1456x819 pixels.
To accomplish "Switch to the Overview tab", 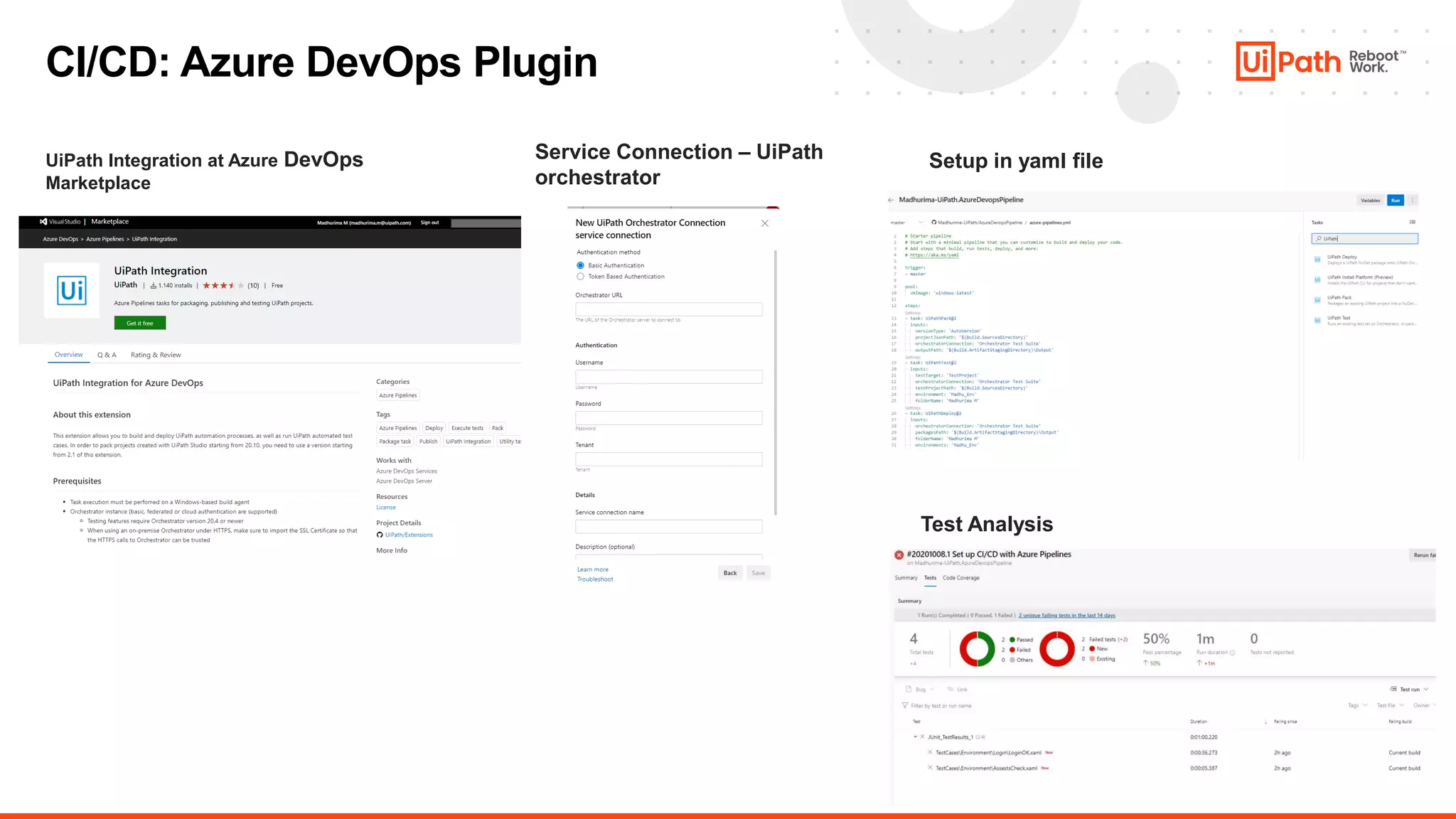I will [69, 355].
